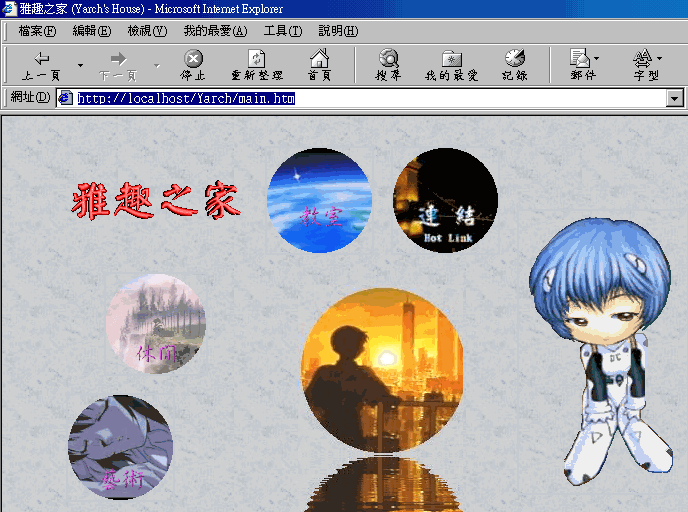688x512 pixels.
Task: Expand the address bar dropdown list
Action: pos(675,98)
